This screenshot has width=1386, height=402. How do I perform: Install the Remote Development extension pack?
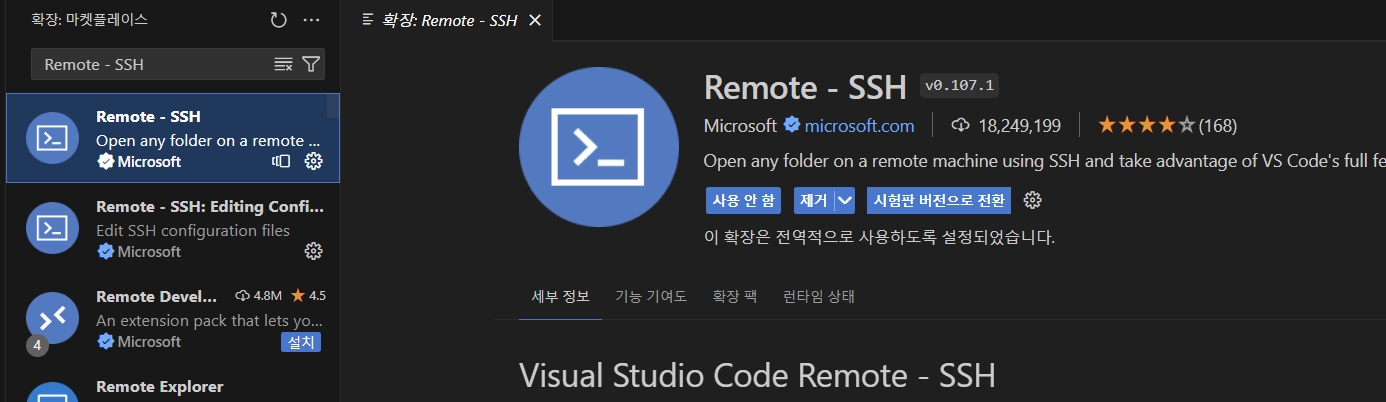[x=300, y=342]
